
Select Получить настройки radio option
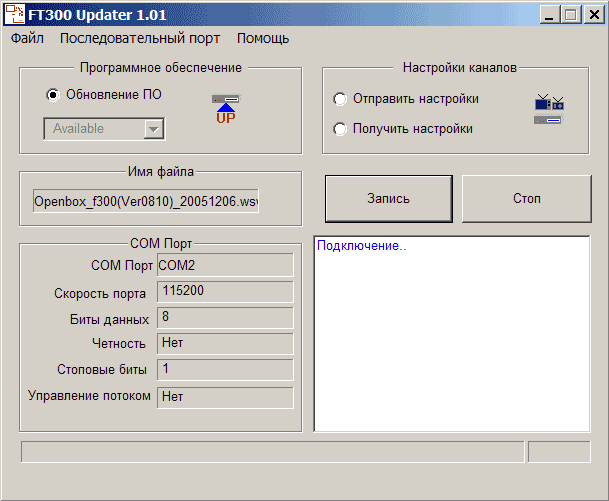pos(340,129)
